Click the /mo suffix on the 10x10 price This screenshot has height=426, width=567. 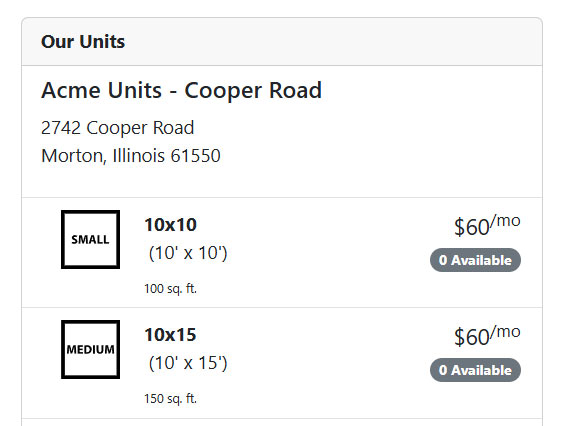click(x=506, y=220)
